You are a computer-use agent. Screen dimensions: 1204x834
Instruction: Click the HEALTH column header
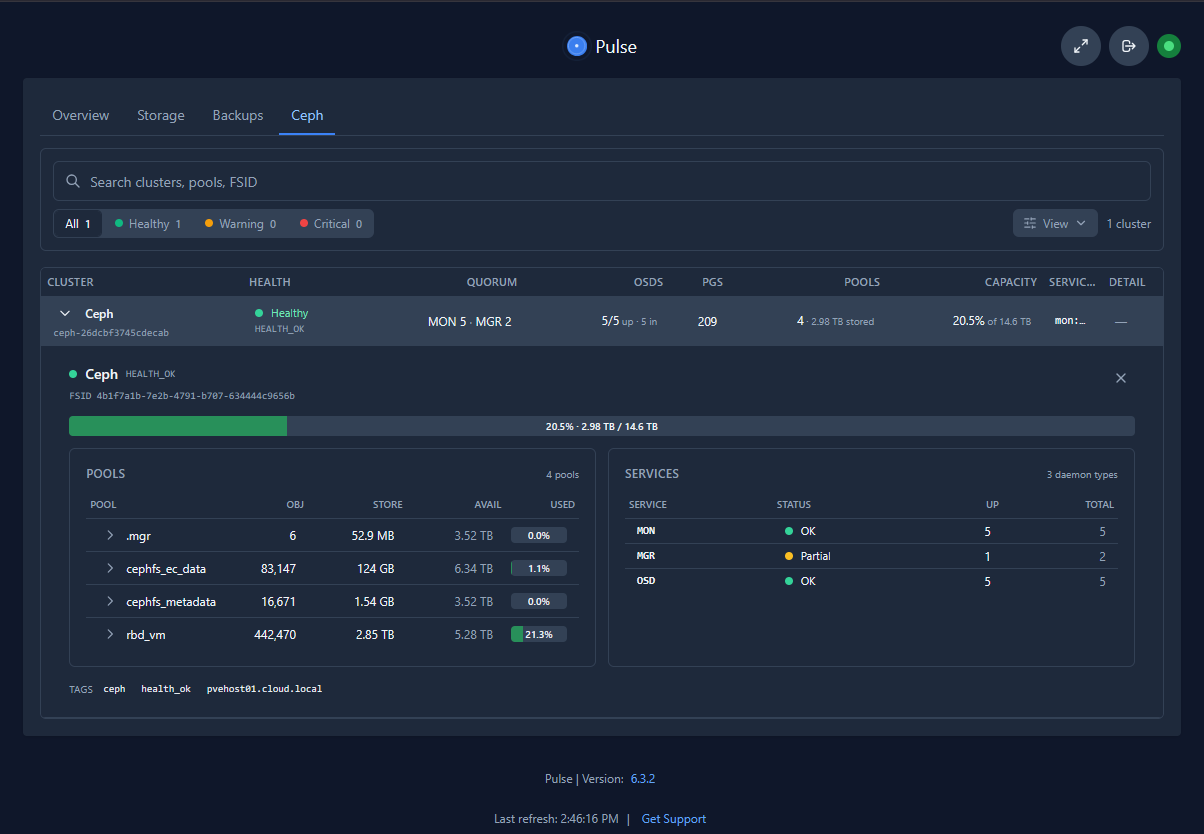click(x=270, y=282)
